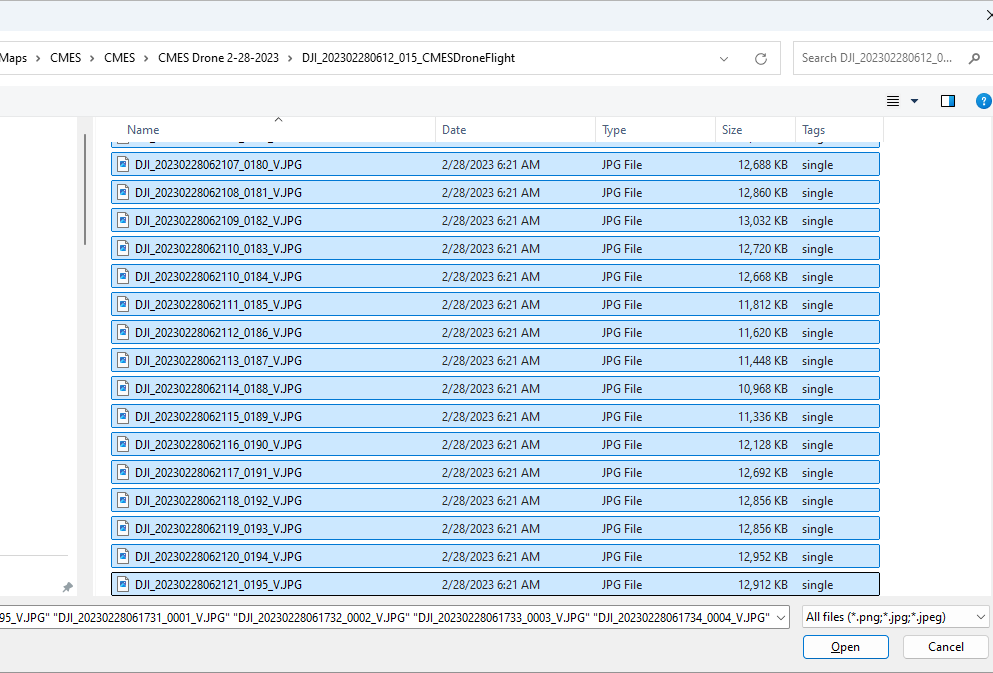
Task: Select file icon for DJI_20230228062107_0180_V.JPG
Action: [123, 165]
